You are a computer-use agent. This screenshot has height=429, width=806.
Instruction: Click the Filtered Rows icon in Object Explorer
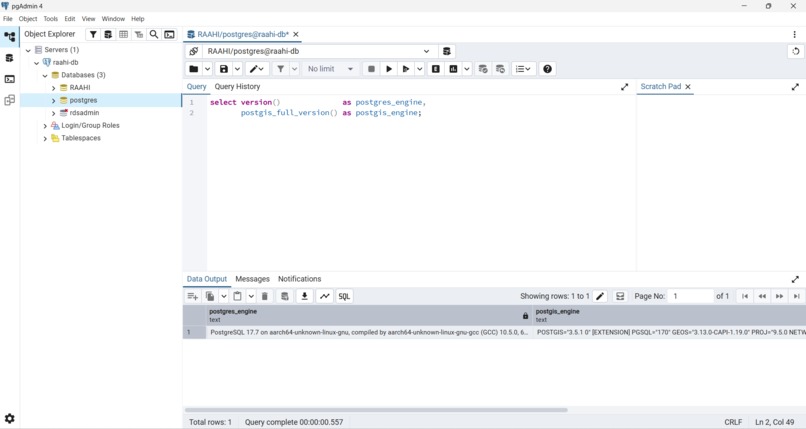coord(139,34)
